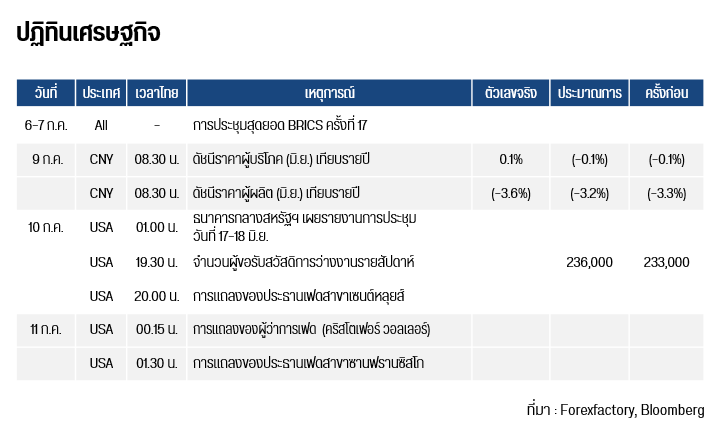Viewport: 720px width, 442px height.
Task: Click the 'ปฏิทินเศรษฐกิจ' page title
Action: click(88, 34)
